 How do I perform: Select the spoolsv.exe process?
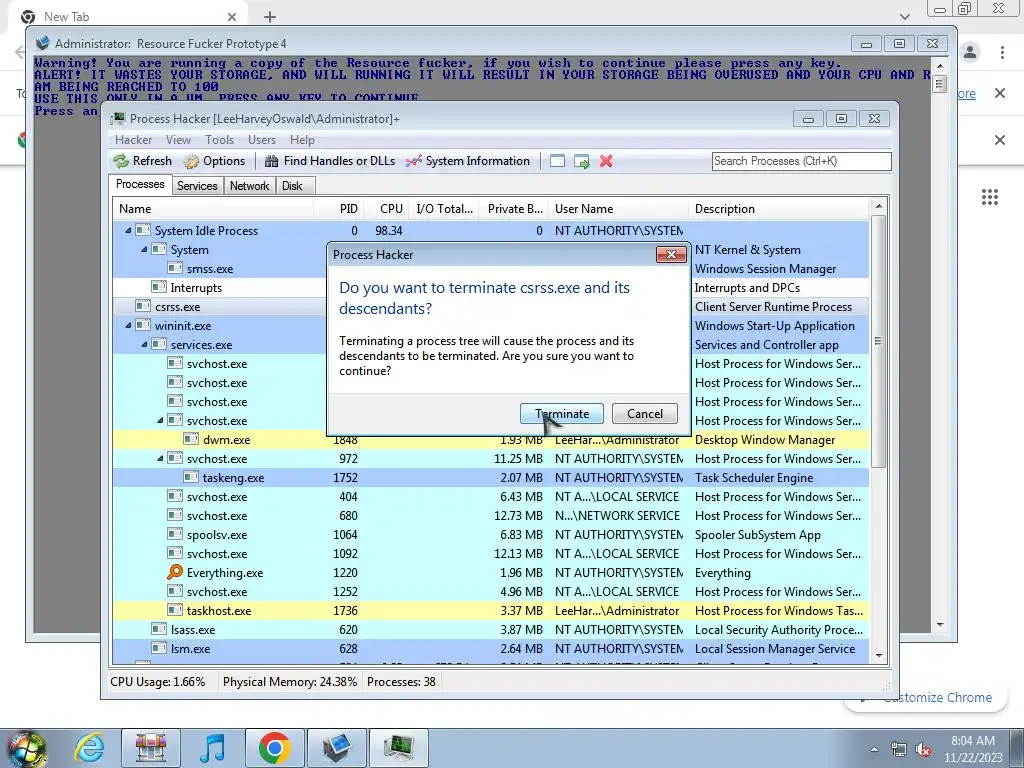click(490, 534)
